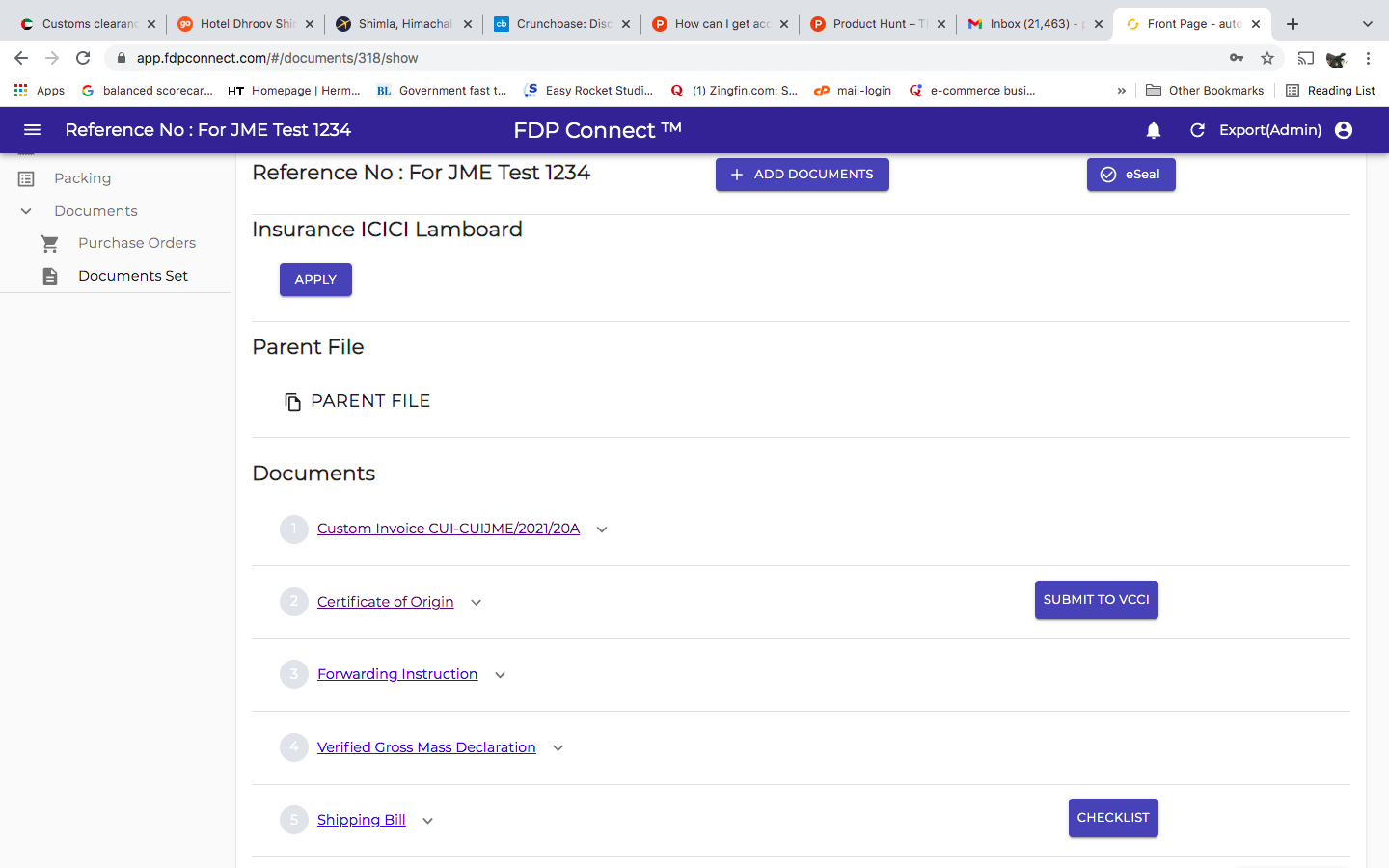
Task: Click step number 2 circle for Certificate of Origin
Action: (294, 602)
